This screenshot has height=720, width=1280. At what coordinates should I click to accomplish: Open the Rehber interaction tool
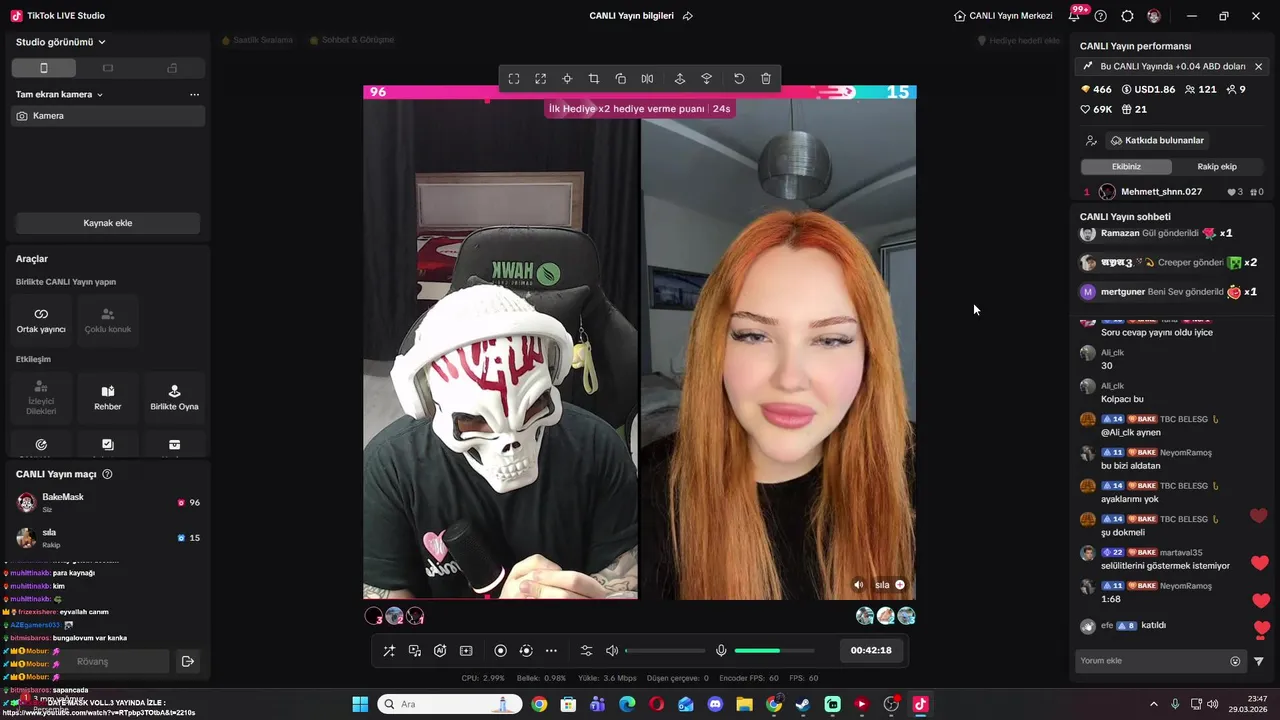click(108, 397)
